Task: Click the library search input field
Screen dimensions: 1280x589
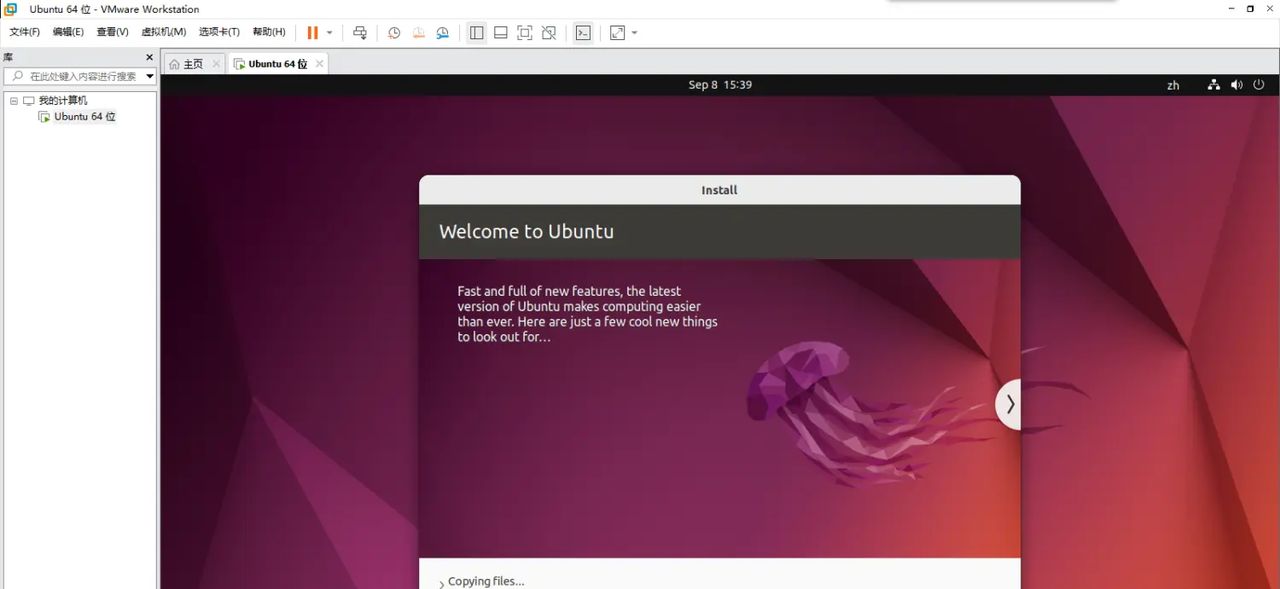Action: click(x=80, y=76)
